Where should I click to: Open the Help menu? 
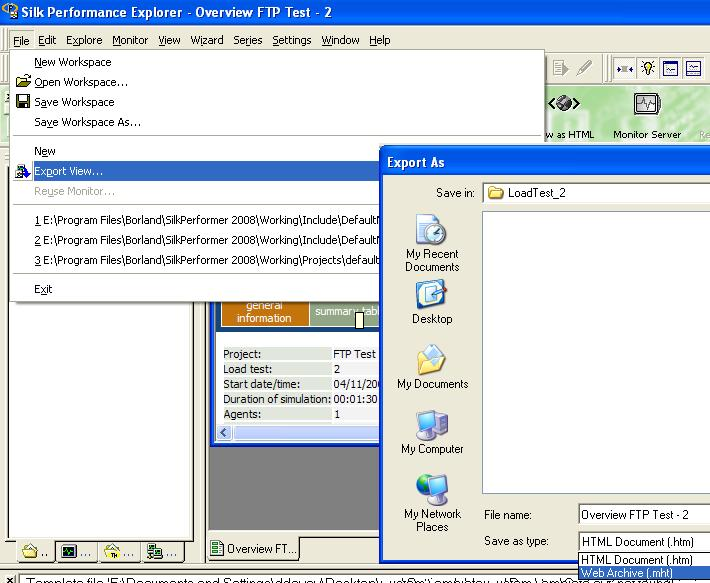(x=379, y=40)
